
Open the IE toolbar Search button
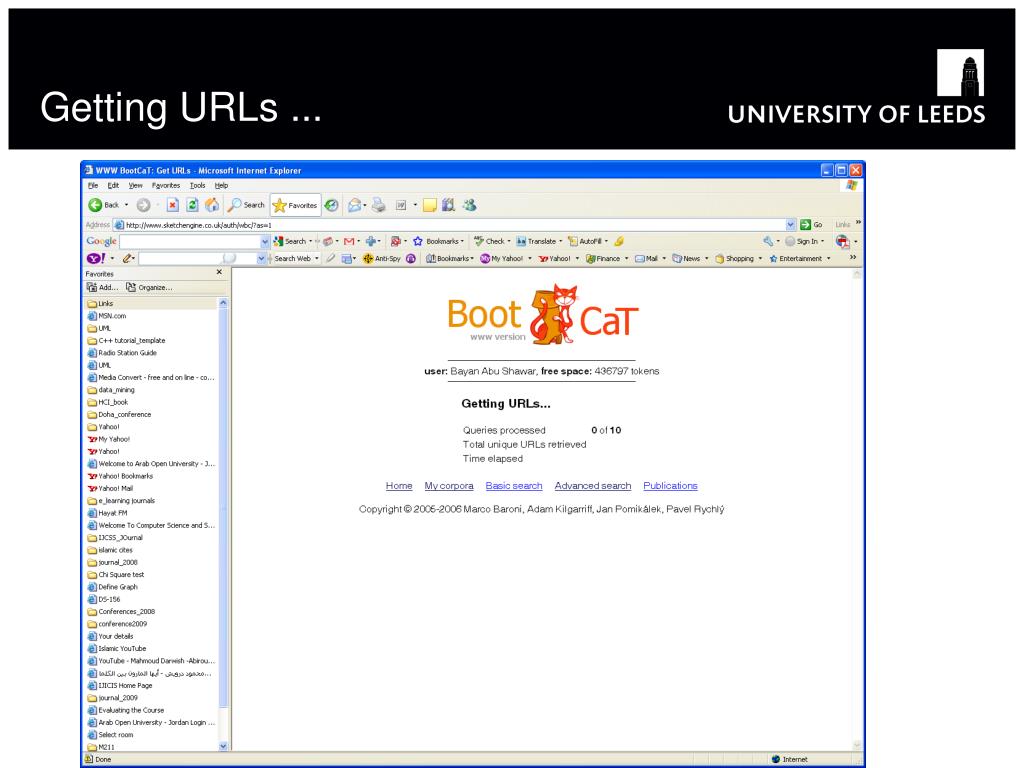[x=246, y=205]
